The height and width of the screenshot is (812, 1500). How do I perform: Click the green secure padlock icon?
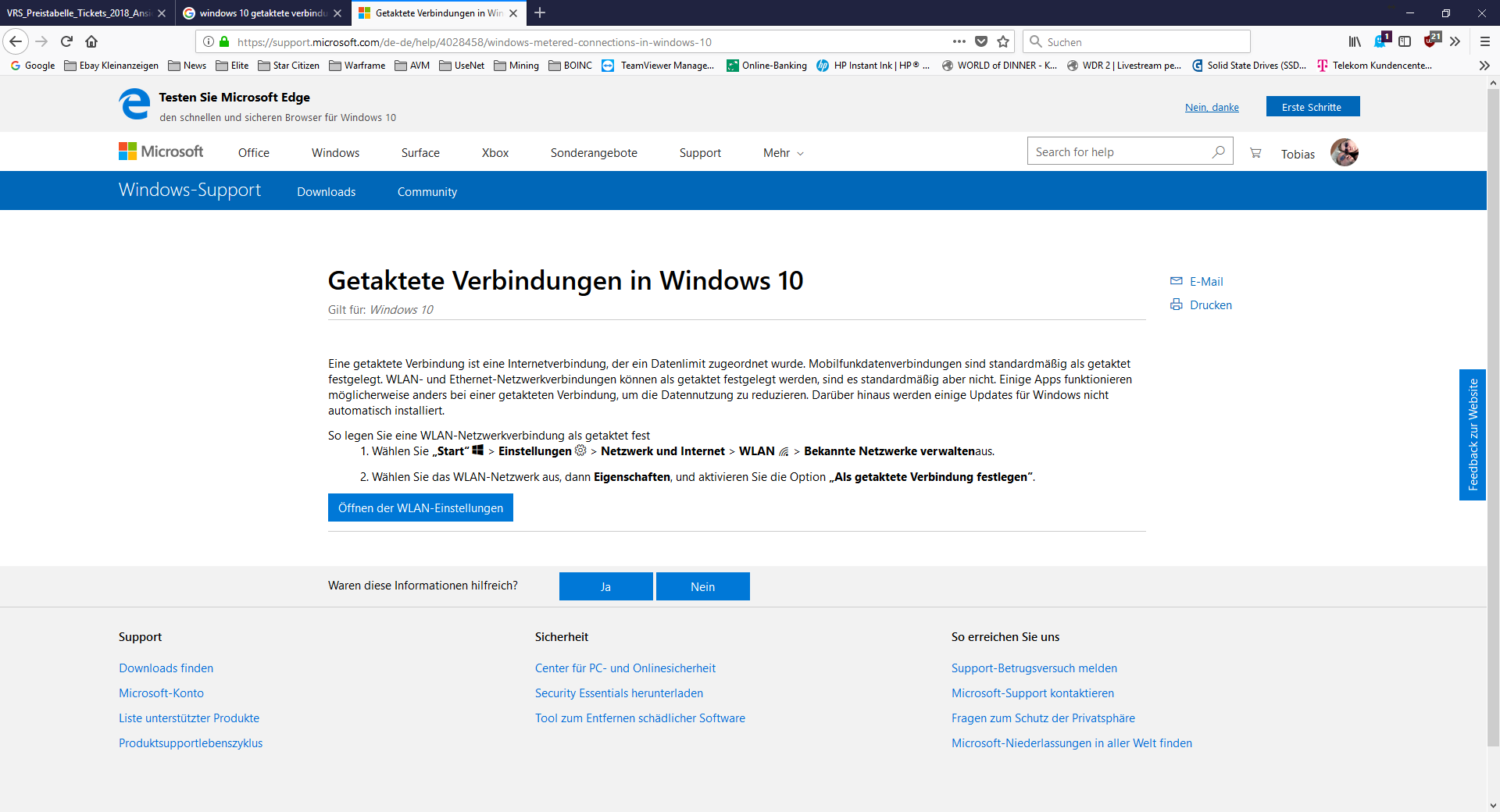point(224,41)
